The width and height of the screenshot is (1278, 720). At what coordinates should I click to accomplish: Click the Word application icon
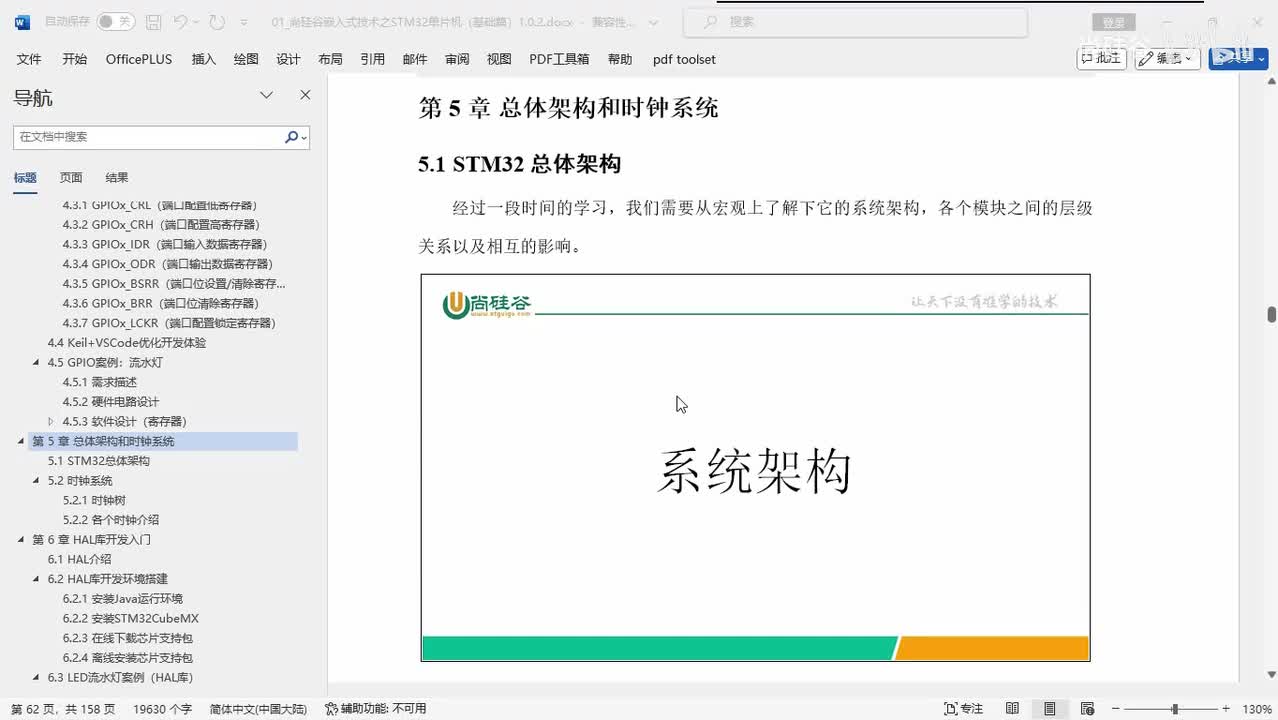(22, 21)
